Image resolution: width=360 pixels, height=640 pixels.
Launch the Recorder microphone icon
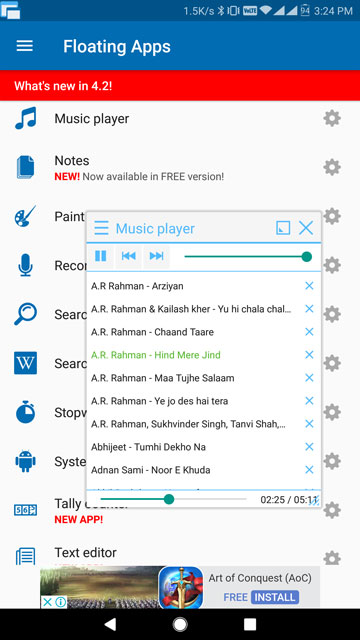(25, 265)
